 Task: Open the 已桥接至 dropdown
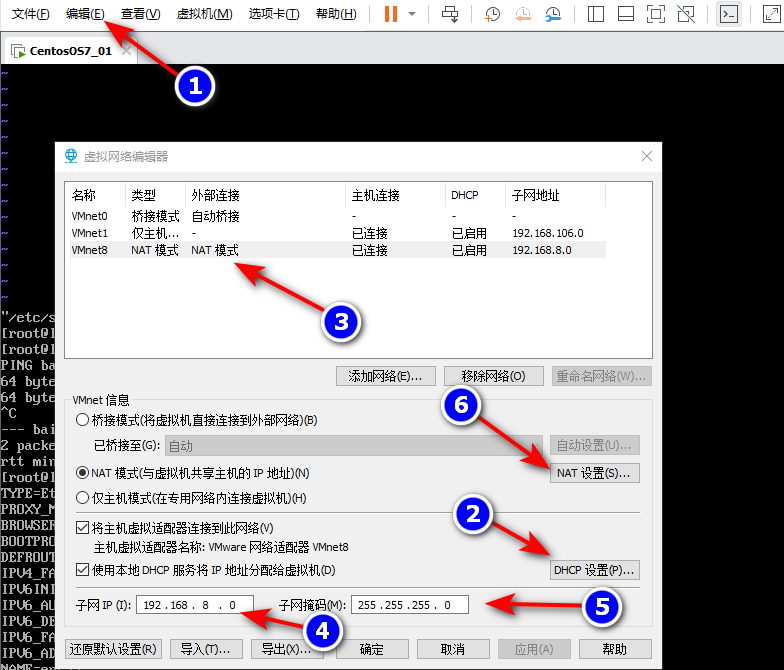(354, 446)
